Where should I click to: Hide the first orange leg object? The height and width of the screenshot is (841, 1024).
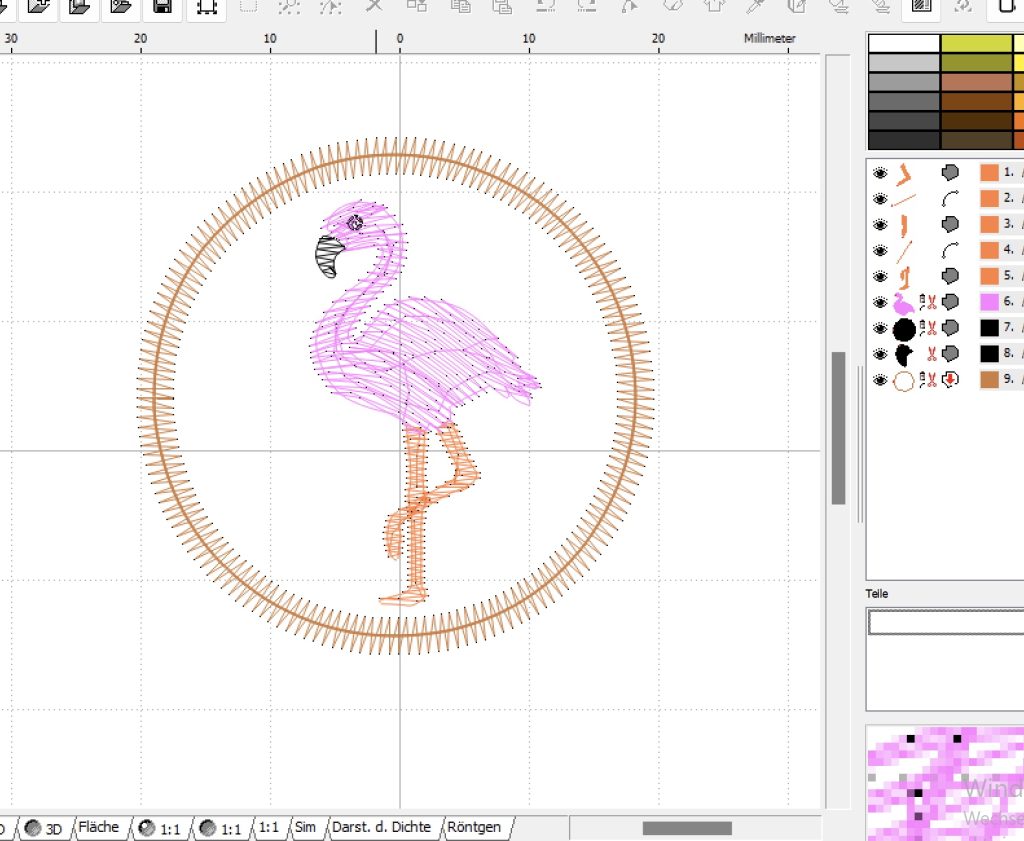(880, 173)
